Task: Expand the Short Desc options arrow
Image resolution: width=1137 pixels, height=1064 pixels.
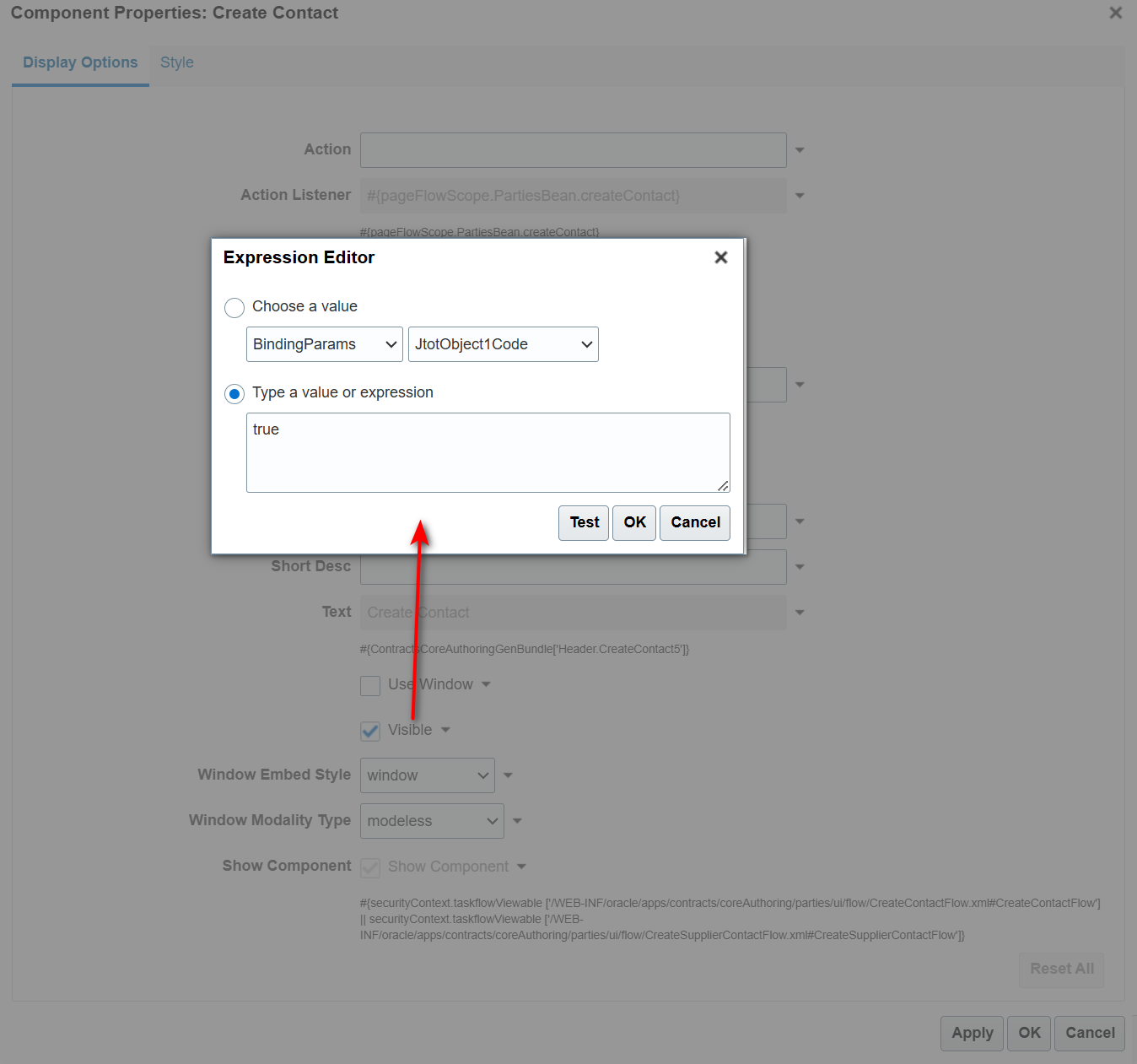Action: (800, 567)
